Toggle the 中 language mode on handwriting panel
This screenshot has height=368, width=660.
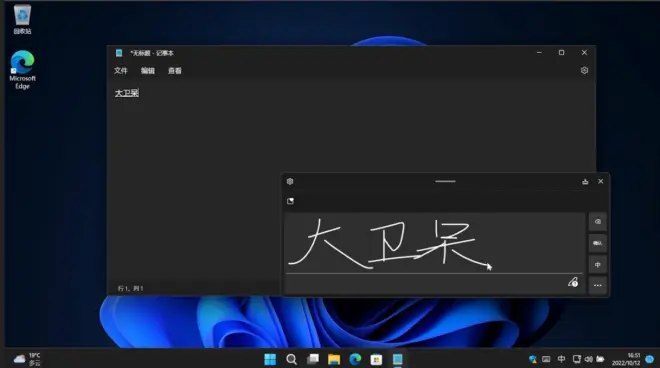coord(598,265)
